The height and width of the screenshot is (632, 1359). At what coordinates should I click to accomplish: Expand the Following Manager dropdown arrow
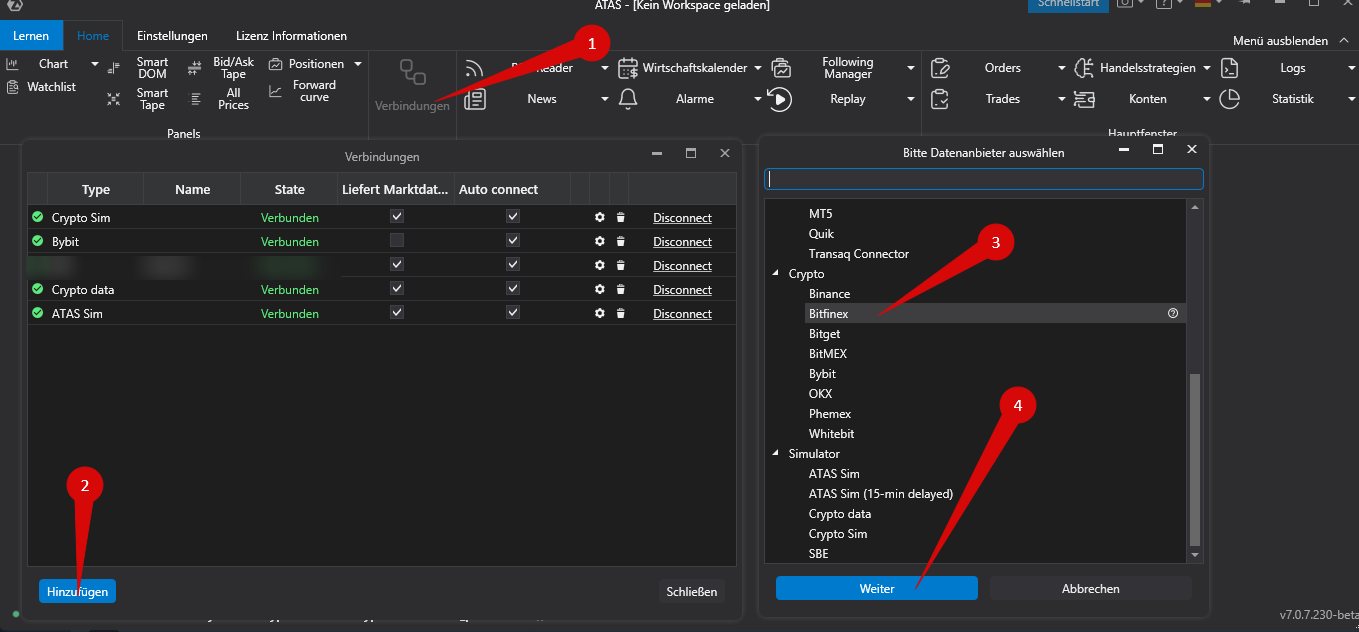point(911,68)
